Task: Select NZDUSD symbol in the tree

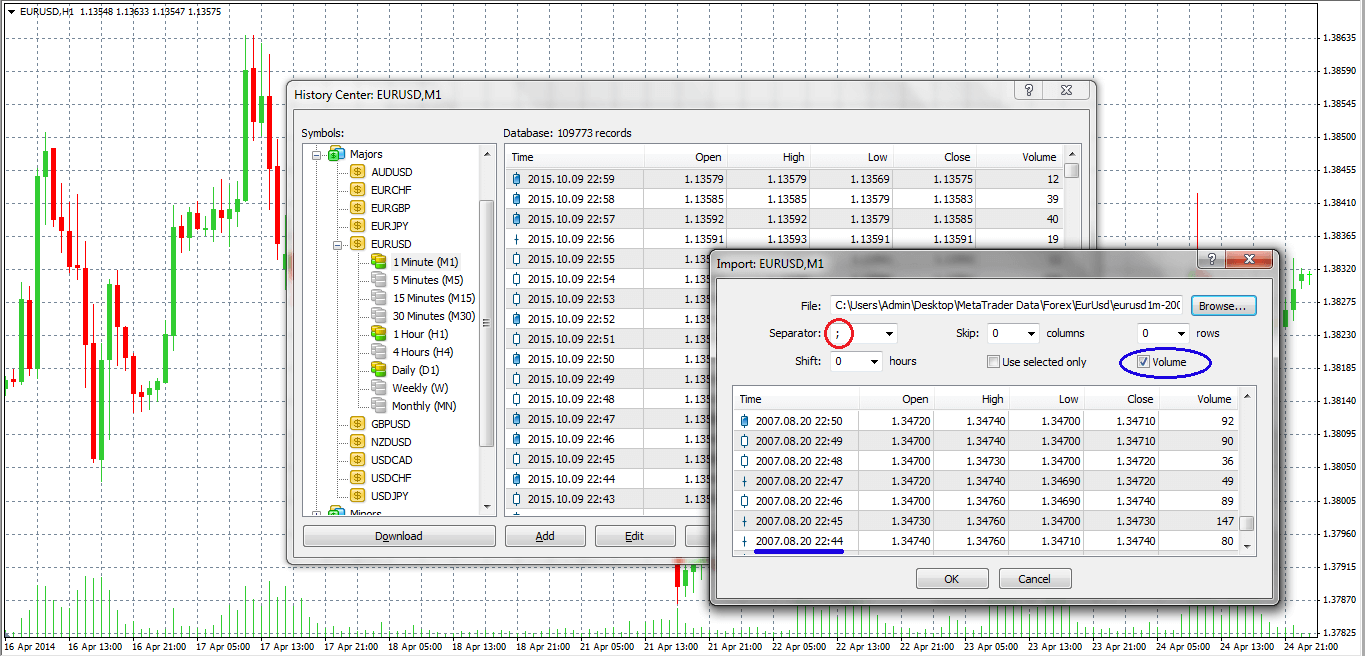Action: pos(391,442)
